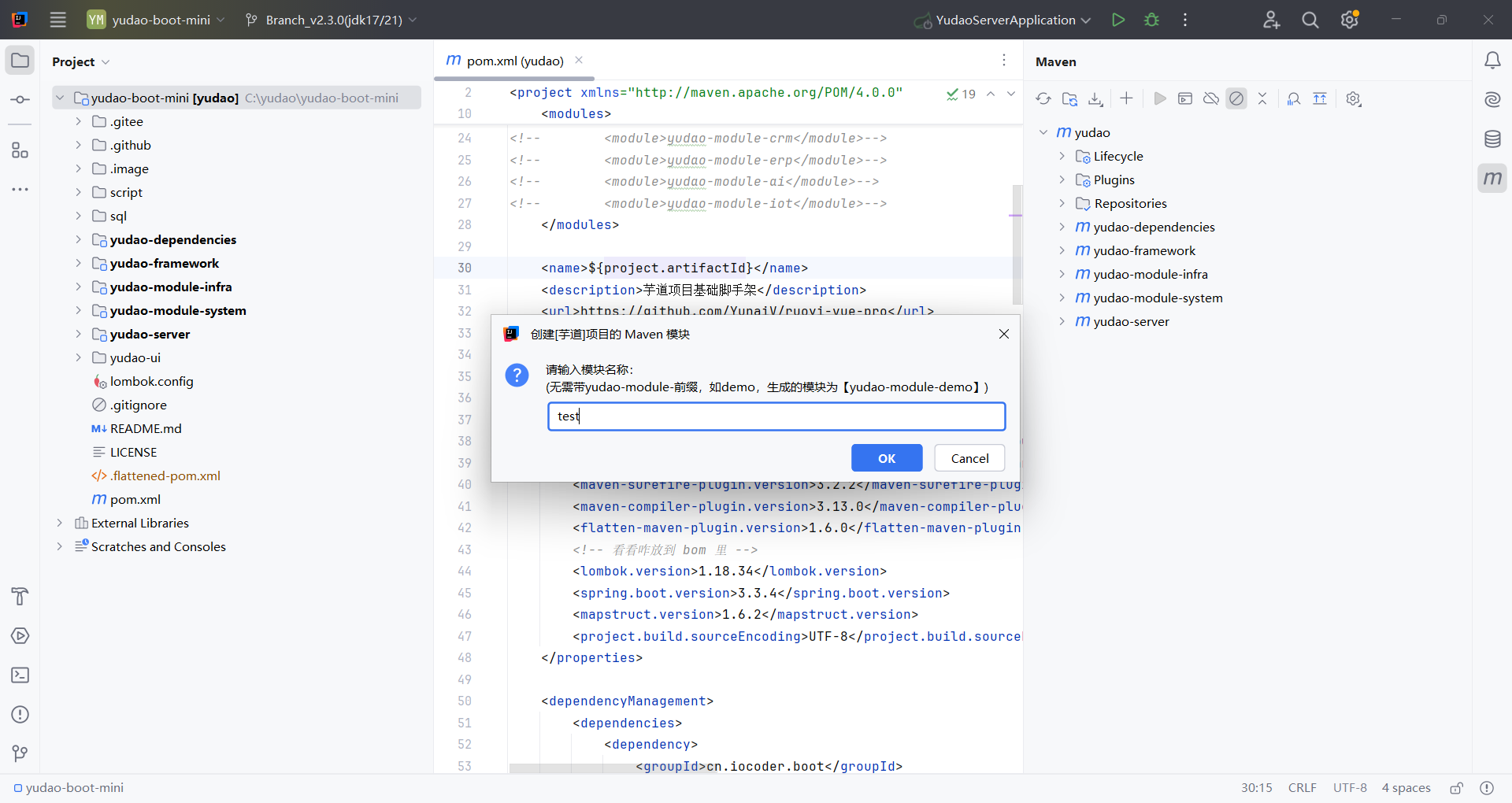The height and width of the screenshot is (803, 1512).
Task: Open Maven settings wrench gear
Action: 1354,98
